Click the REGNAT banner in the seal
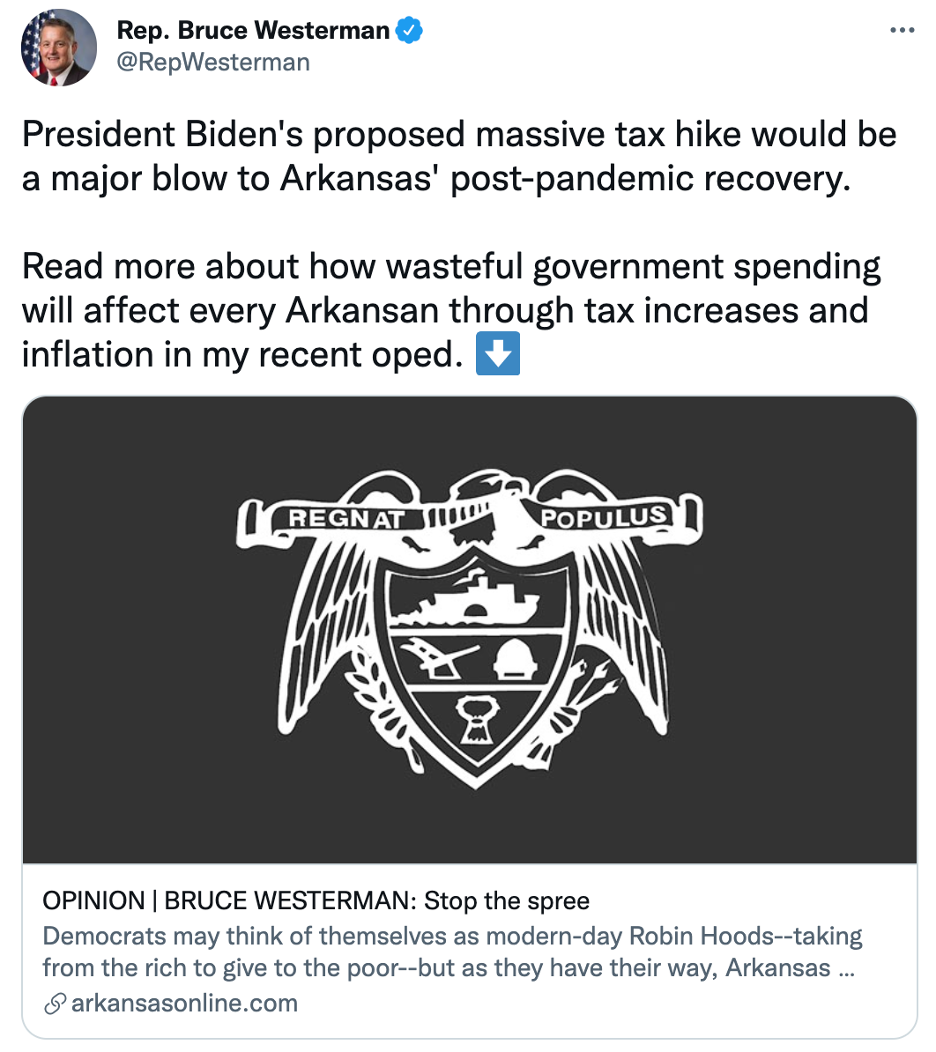Image resolution: width=936 pixels, height=1052 pixels. 346,519
